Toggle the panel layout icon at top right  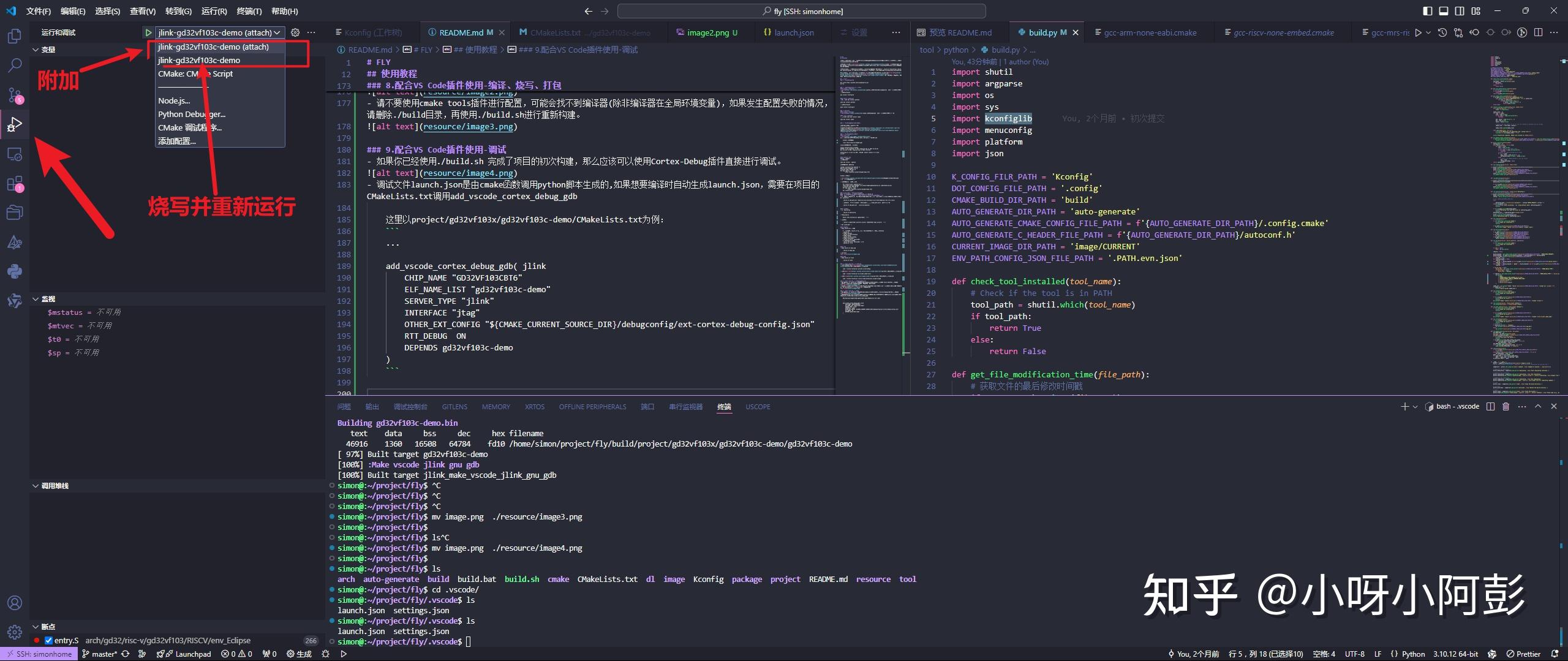pyautogui.click(x=1443, y=10)
